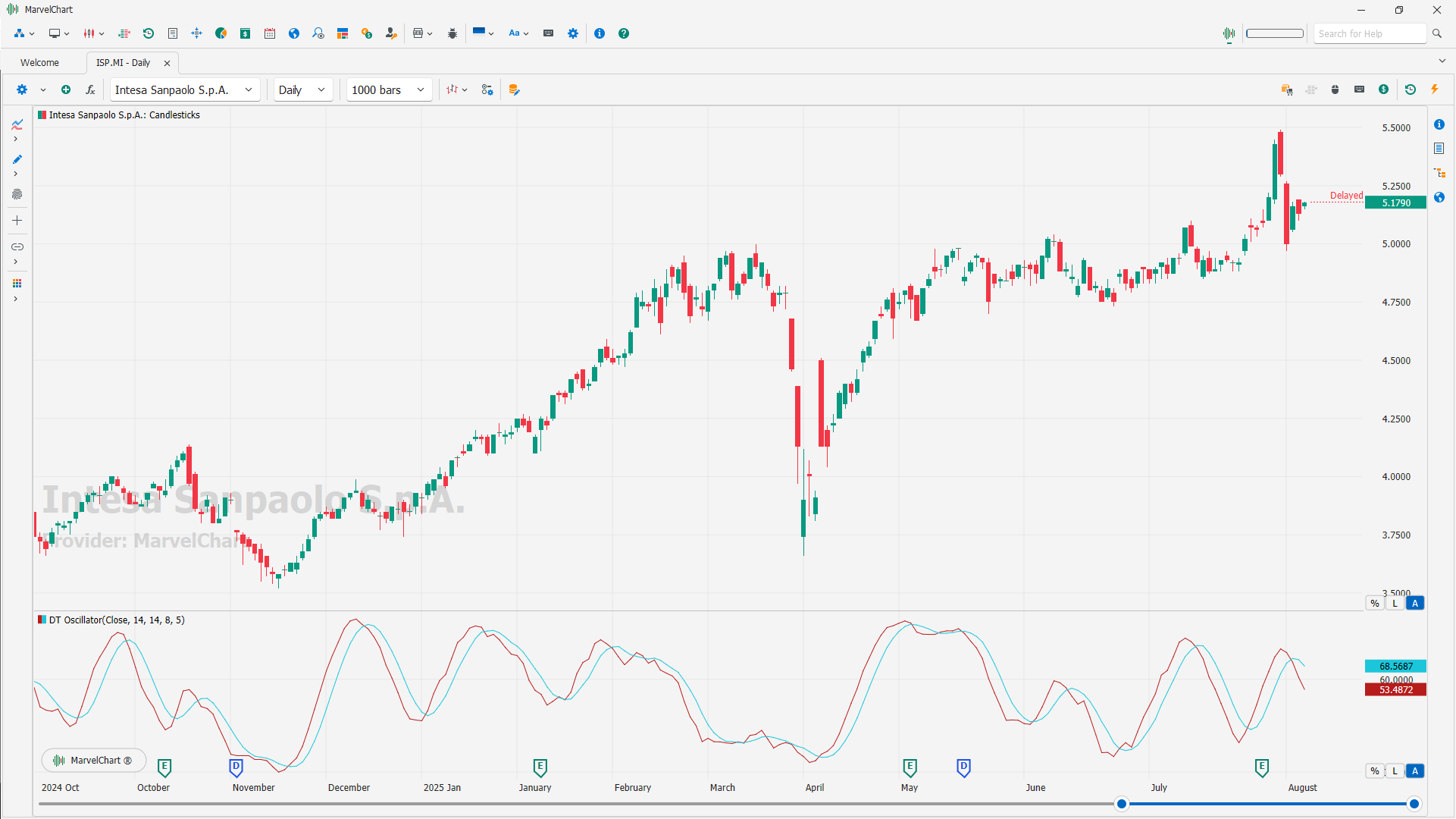The width and height of the screenshot is (1456, 819).
Task: Open the history clock icon in top toolbar
Action: (x=149, y=33)
